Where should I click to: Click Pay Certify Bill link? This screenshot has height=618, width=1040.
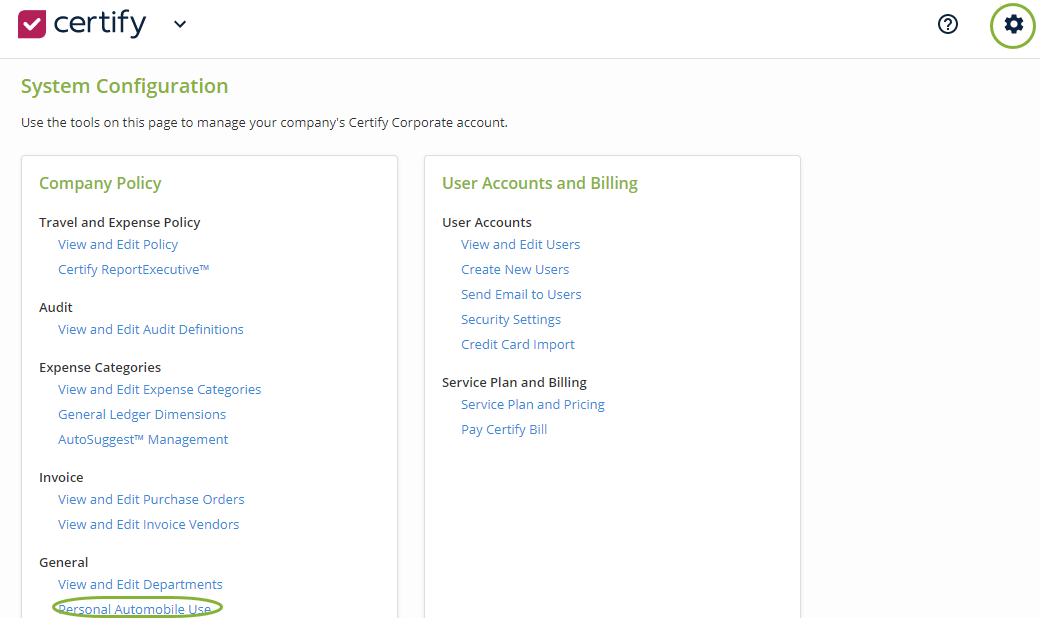[504, 430]
